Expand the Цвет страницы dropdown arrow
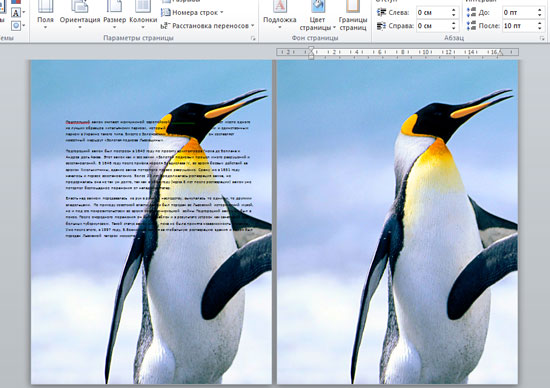This screenshot has height=388, width=550. 334,27
